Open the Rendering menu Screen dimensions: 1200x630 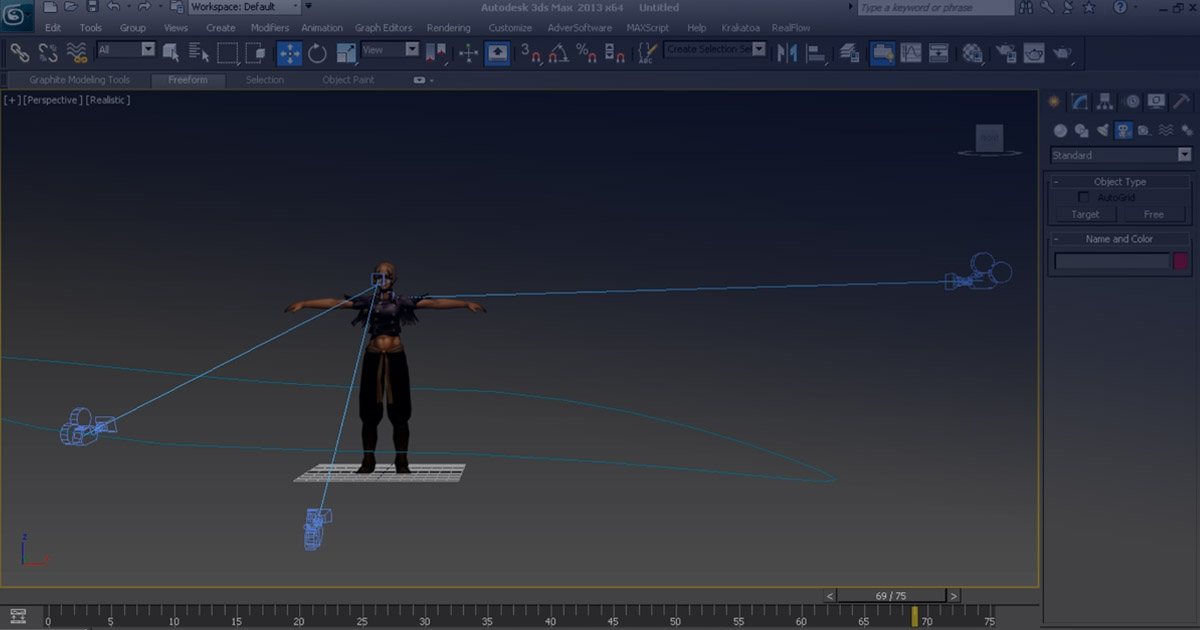point(448,28)
